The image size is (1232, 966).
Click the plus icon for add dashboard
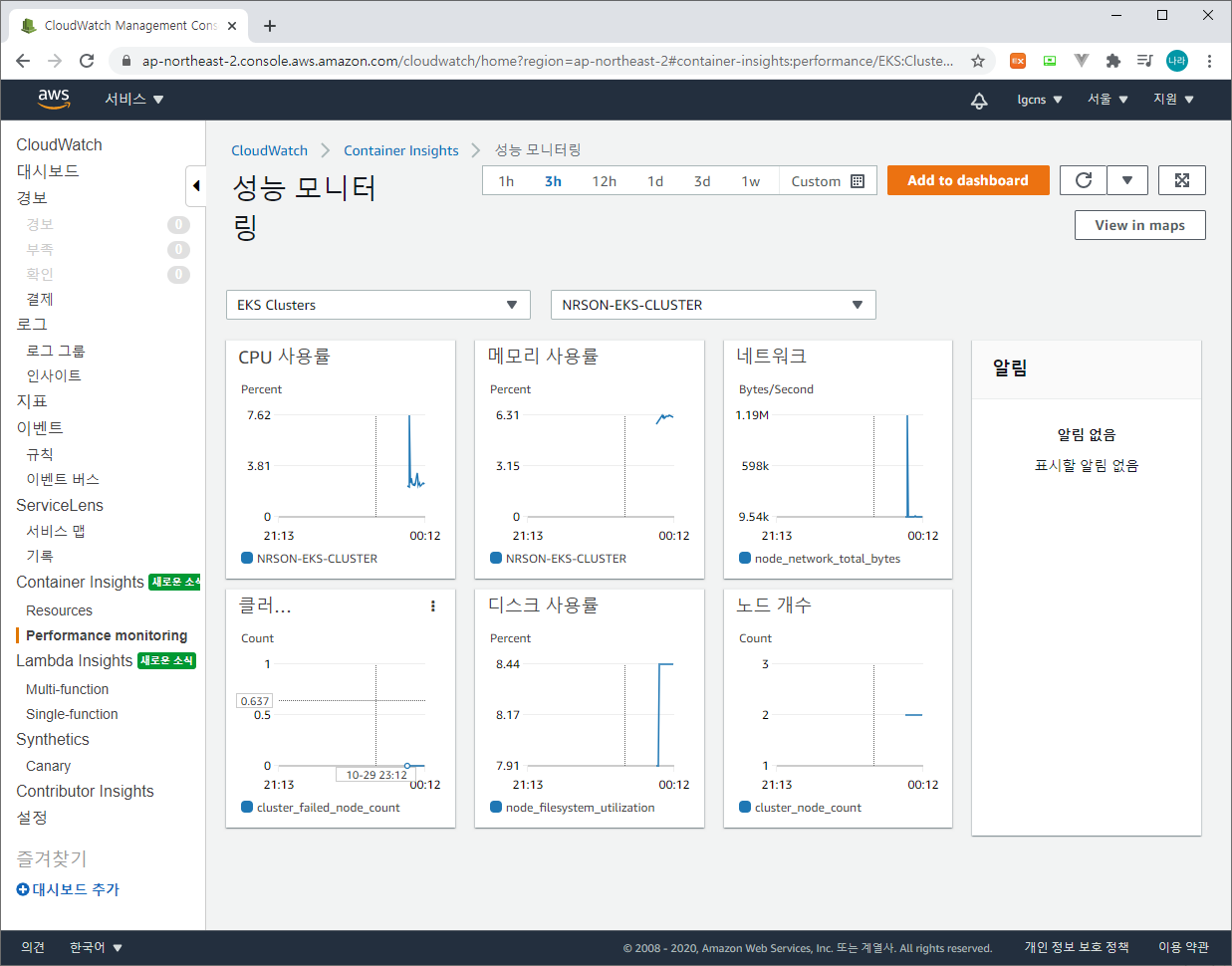pos(23,889)
